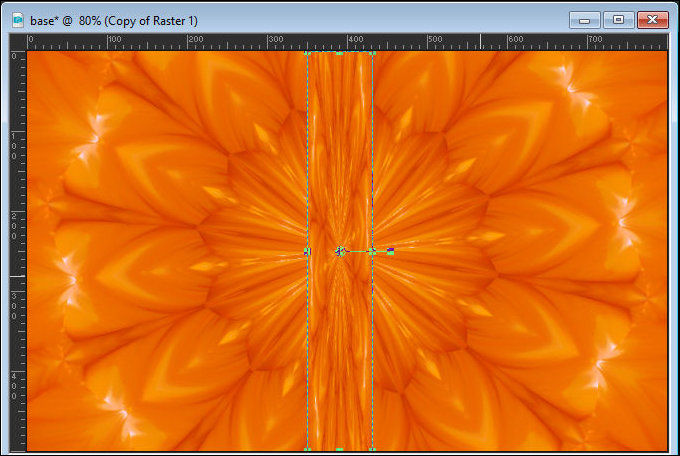Screen dimensions: 680x456
Task: Click the right middle selection handle
Action: click(372, 251)
